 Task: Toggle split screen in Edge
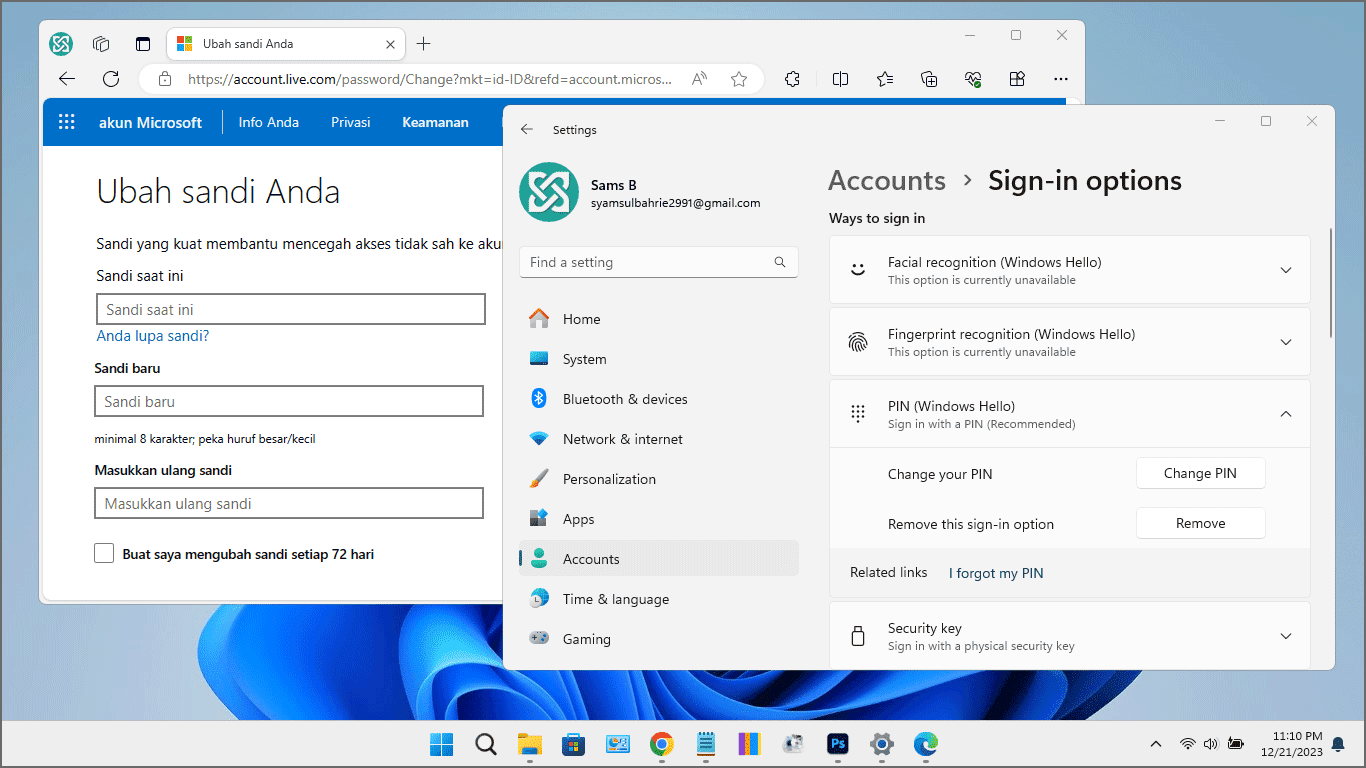841,79
